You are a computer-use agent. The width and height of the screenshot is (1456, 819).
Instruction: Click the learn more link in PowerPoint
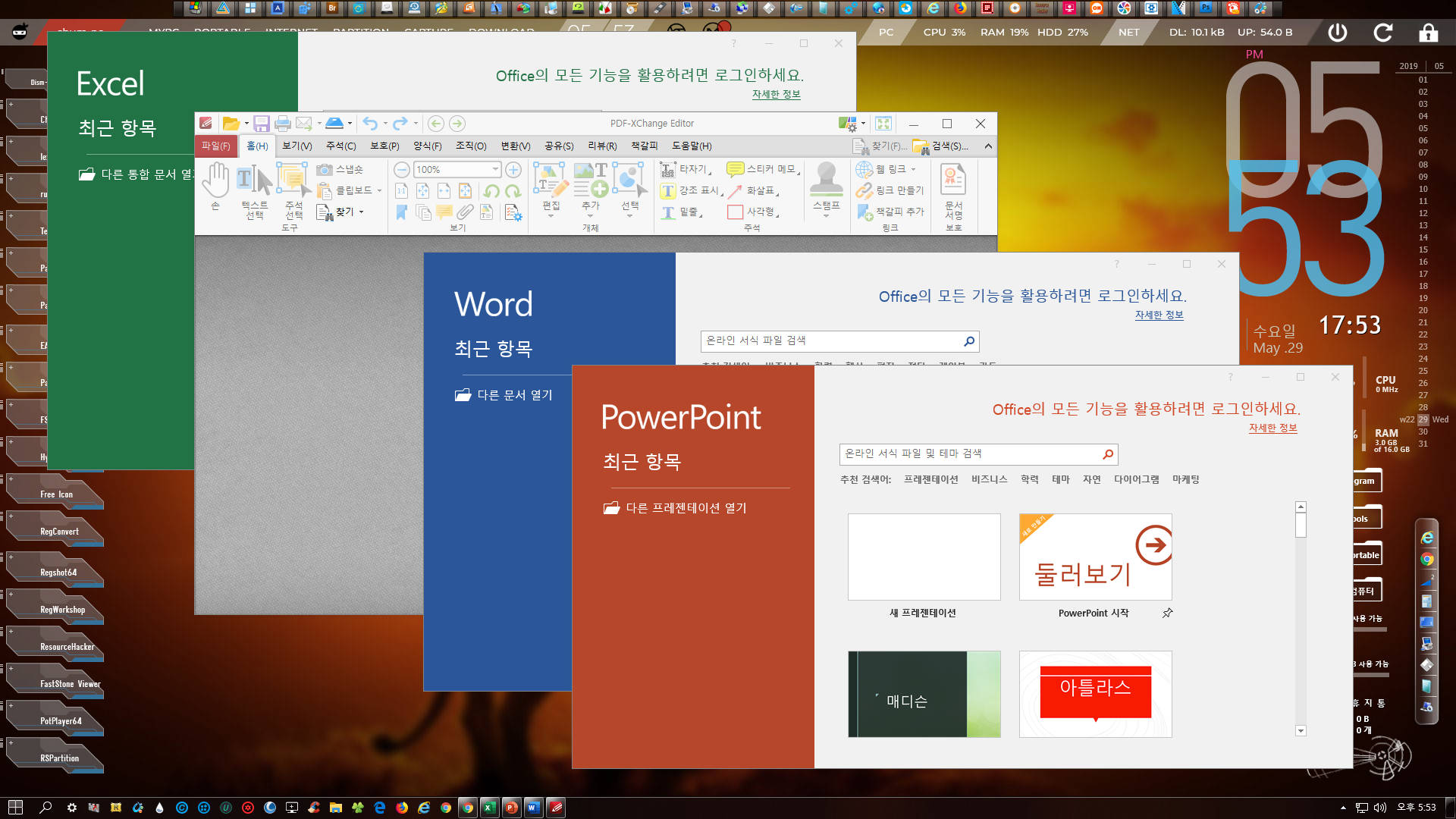(1272, 428)
